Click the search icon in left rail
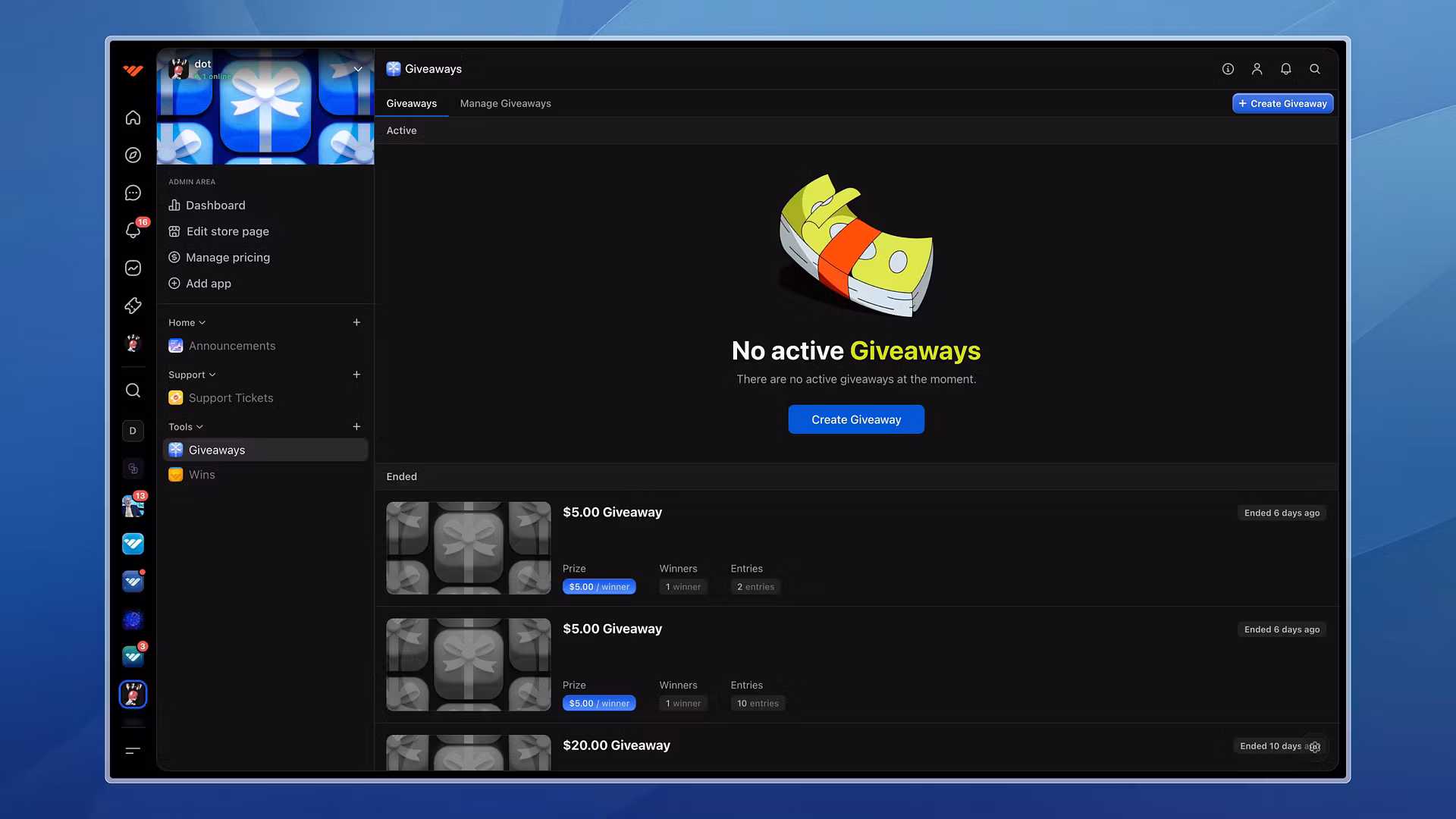The height and width of the screenshot is (819, 1456). (x=133, y=391)
